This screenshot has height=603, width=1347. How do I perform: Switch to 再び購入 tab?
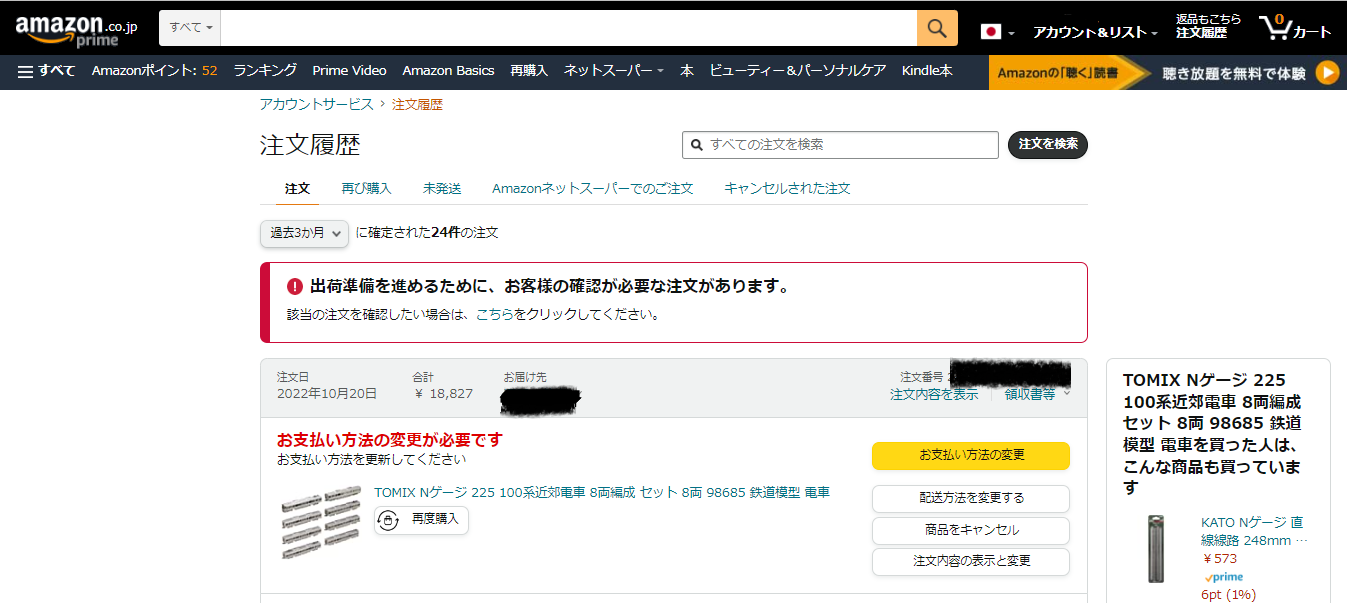coord(366,188)
